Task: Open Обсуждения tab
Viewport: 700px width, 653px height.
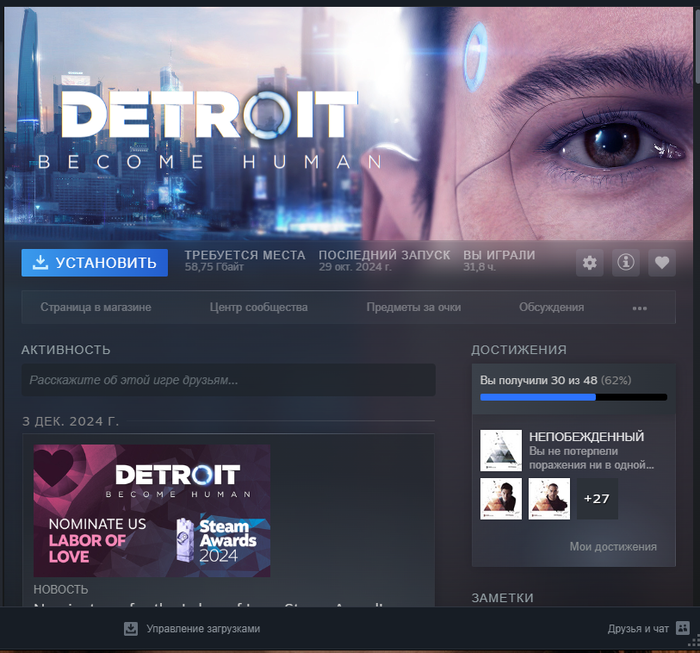Action: [551, 307]
